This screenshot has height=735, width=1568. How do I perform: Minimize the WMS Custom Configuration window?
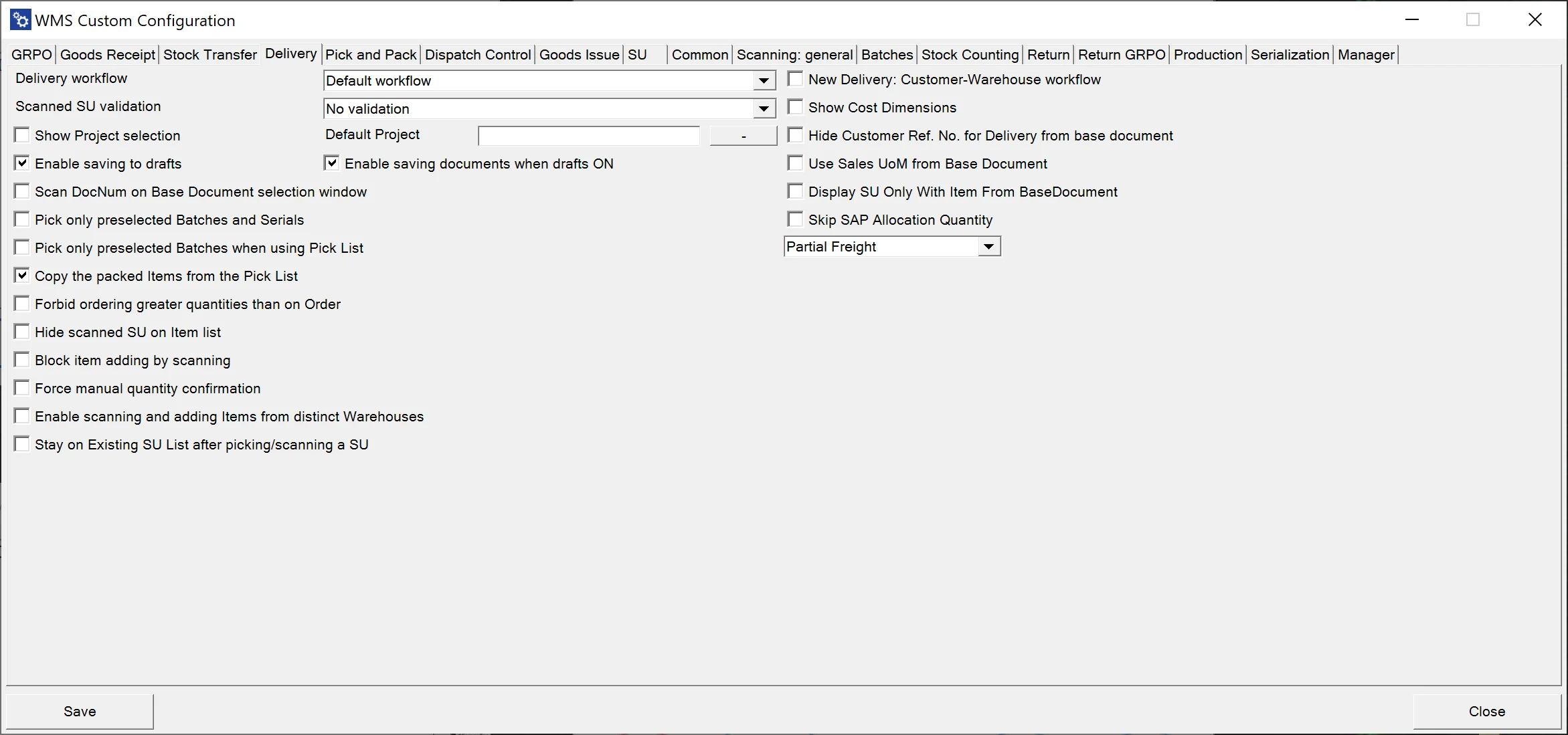pos(1412,20)
